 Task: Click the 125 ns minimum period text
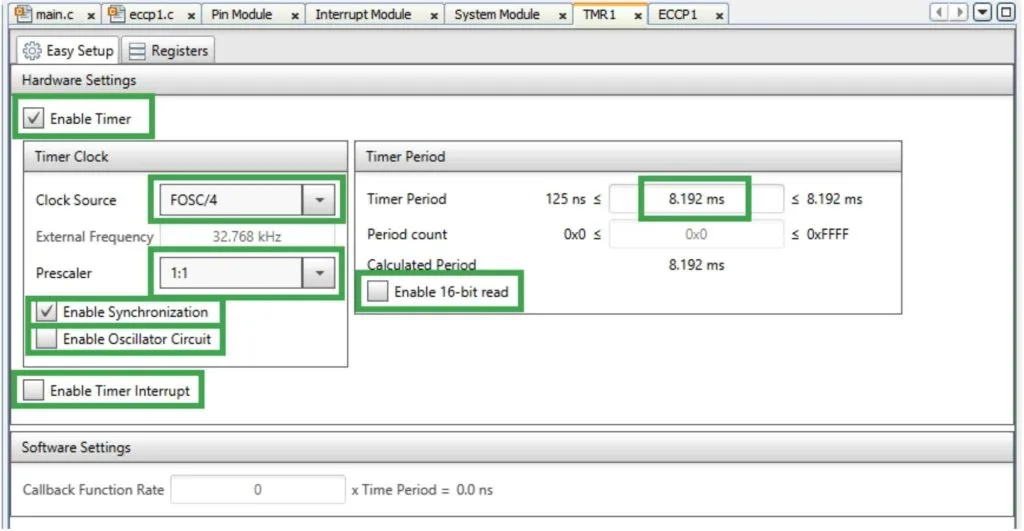pos(566,199)
